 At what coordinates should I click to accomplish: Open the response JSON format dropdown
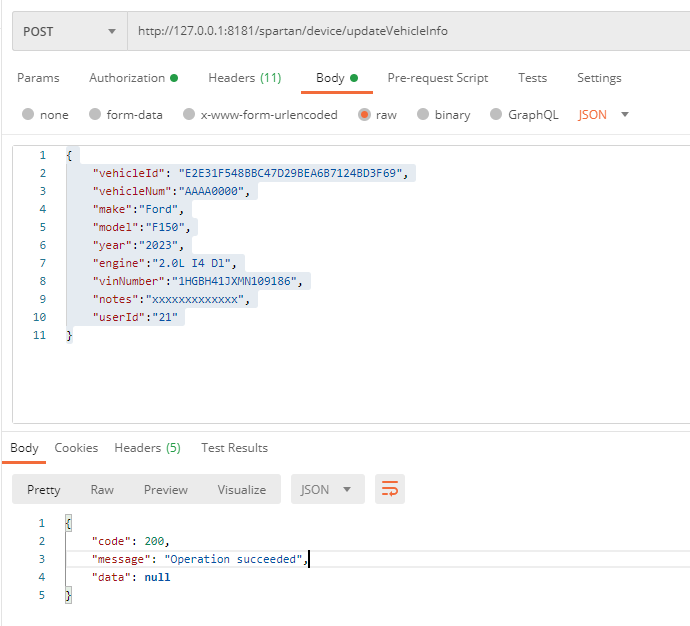point(327,489)
